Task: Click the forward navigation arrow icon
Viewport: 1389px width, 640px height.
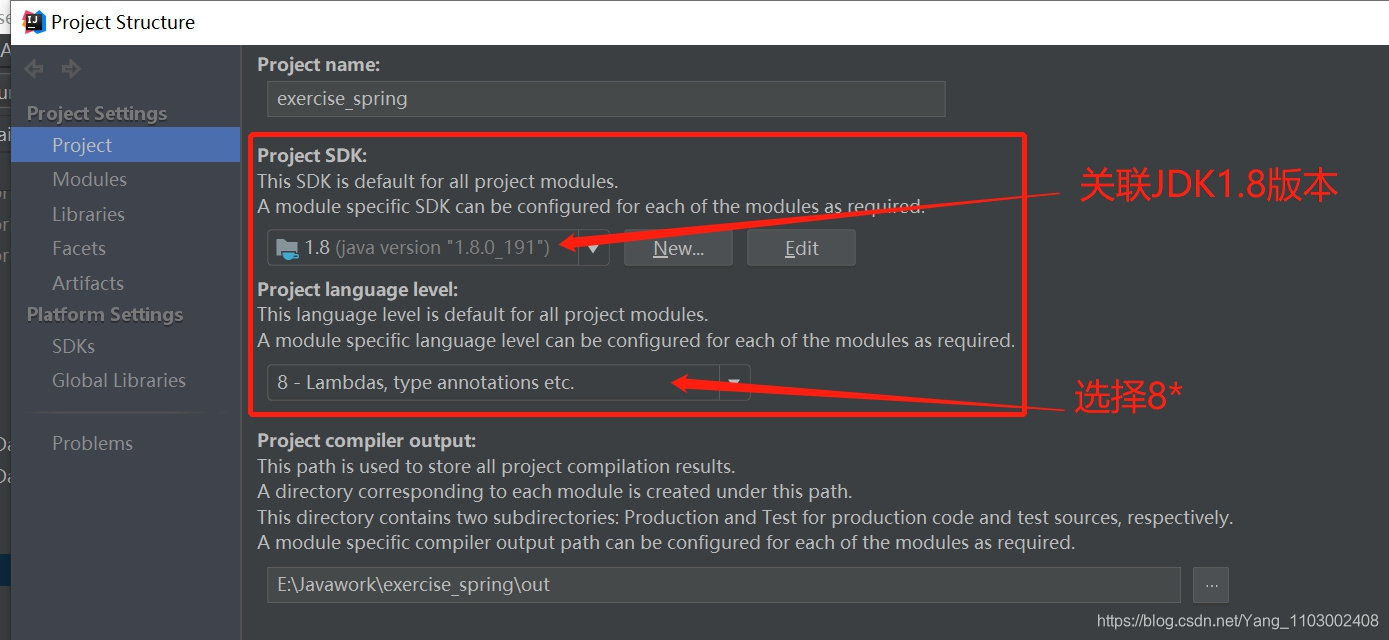Action: (x=69, y=68)
